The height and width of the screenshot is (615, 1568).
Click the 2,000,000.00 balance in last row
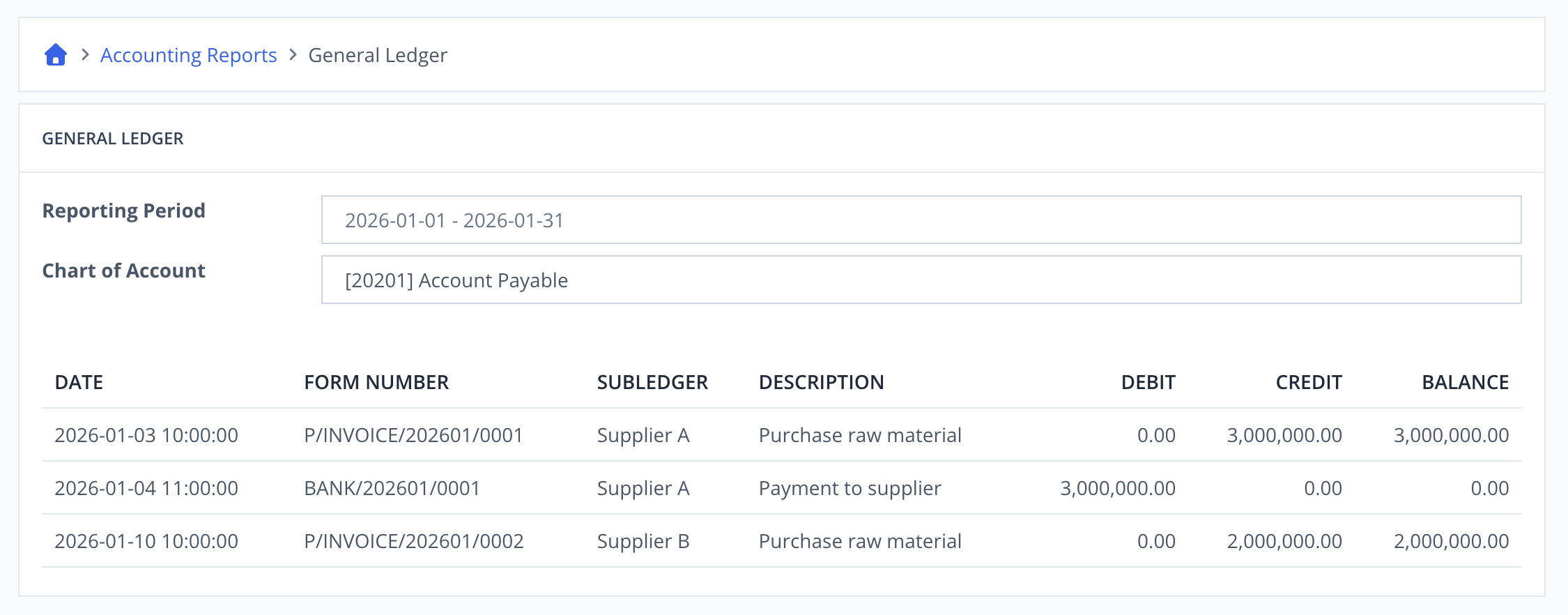(x=1451, y=541)
